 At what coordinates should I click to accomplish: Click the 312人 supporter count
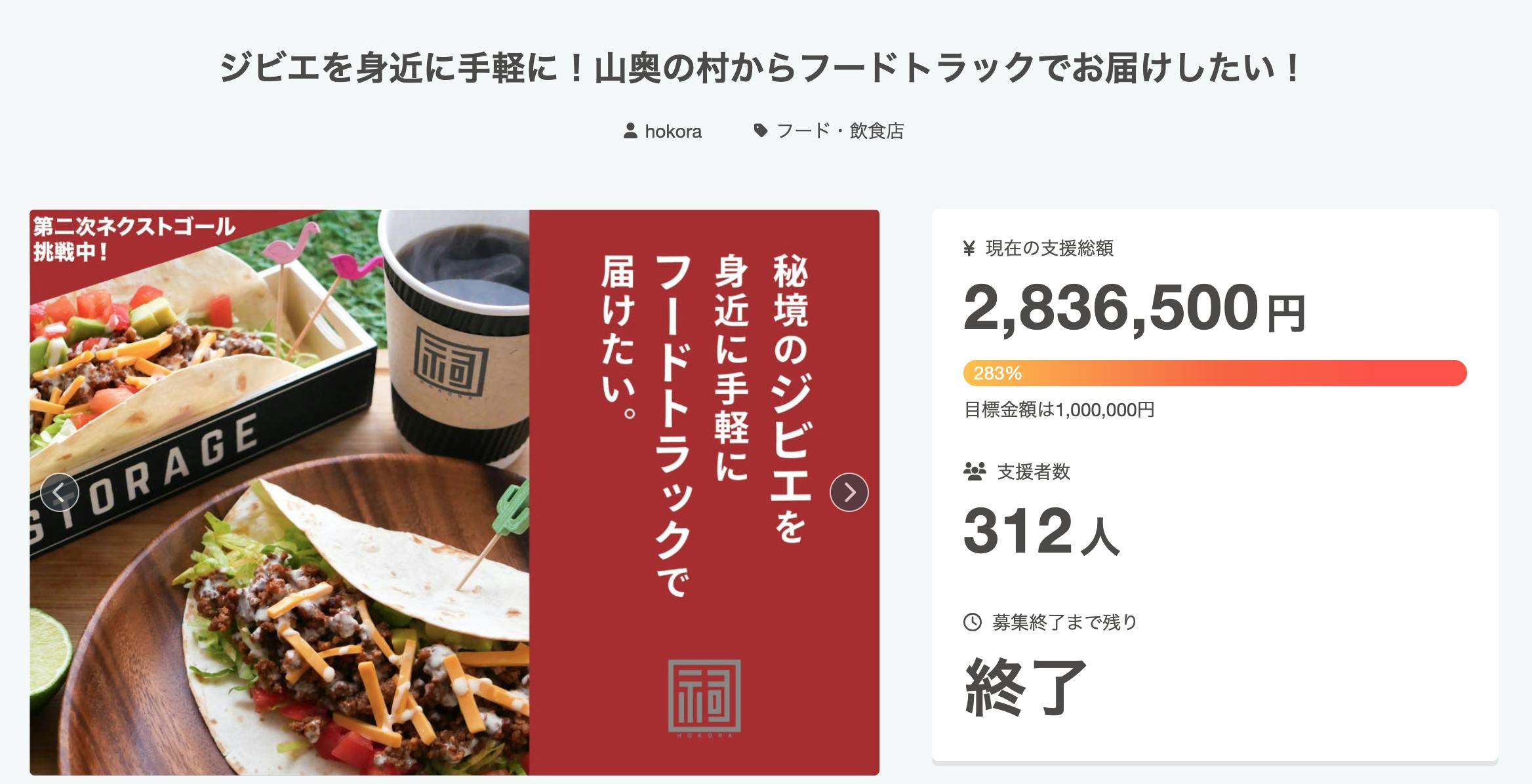point(1041,531)
